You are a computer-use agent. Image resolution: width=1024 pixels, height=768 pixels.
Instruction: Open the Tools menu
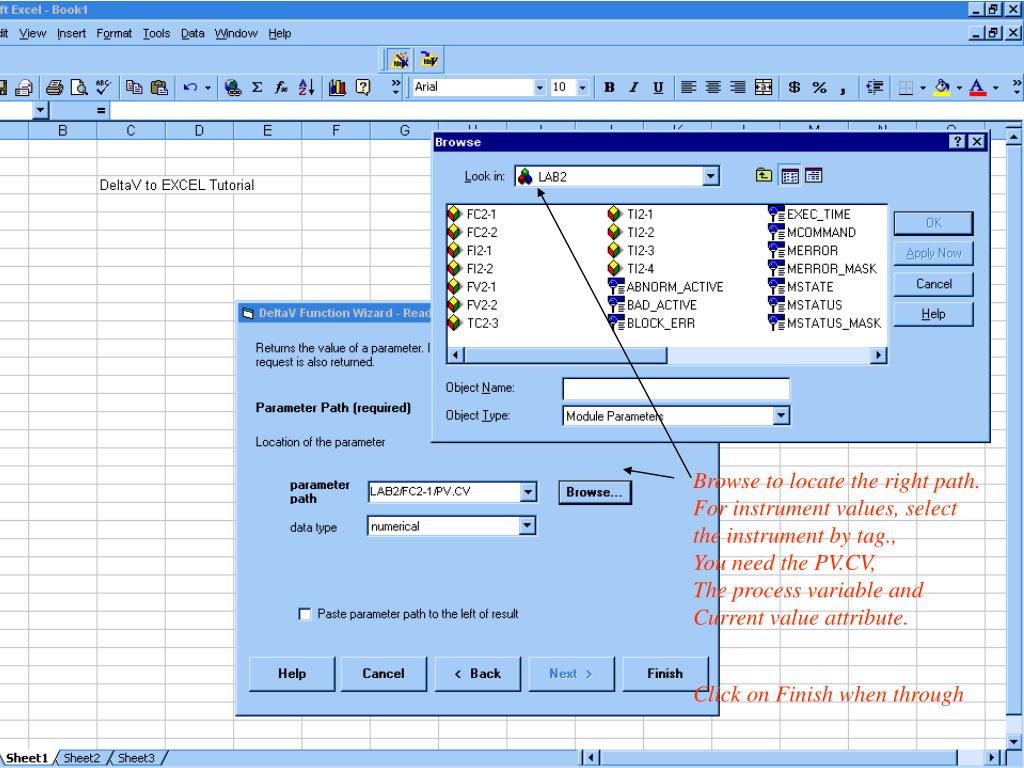(x=156, y=33)
